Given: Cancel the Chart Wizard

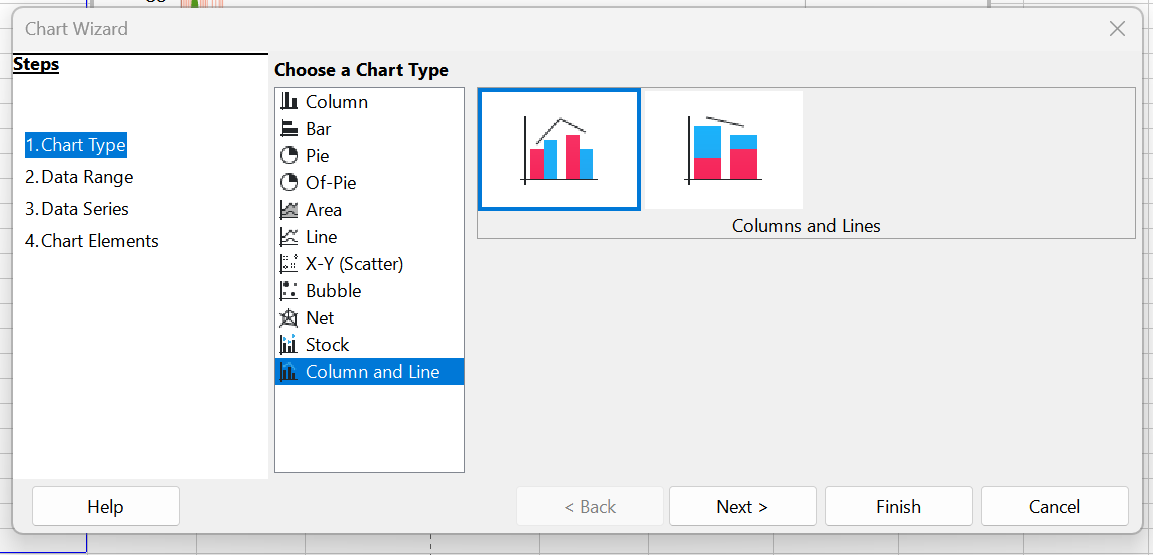Looking at the screenshot, I should 1054,507.
